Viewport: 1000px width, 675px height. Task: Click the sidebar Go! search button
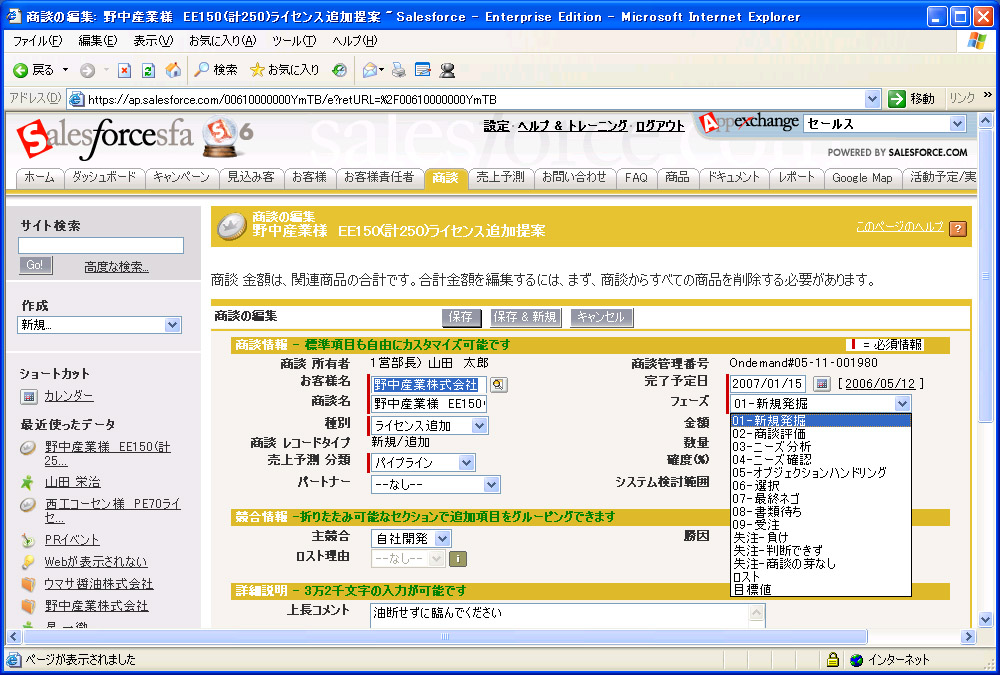point(35,265)
